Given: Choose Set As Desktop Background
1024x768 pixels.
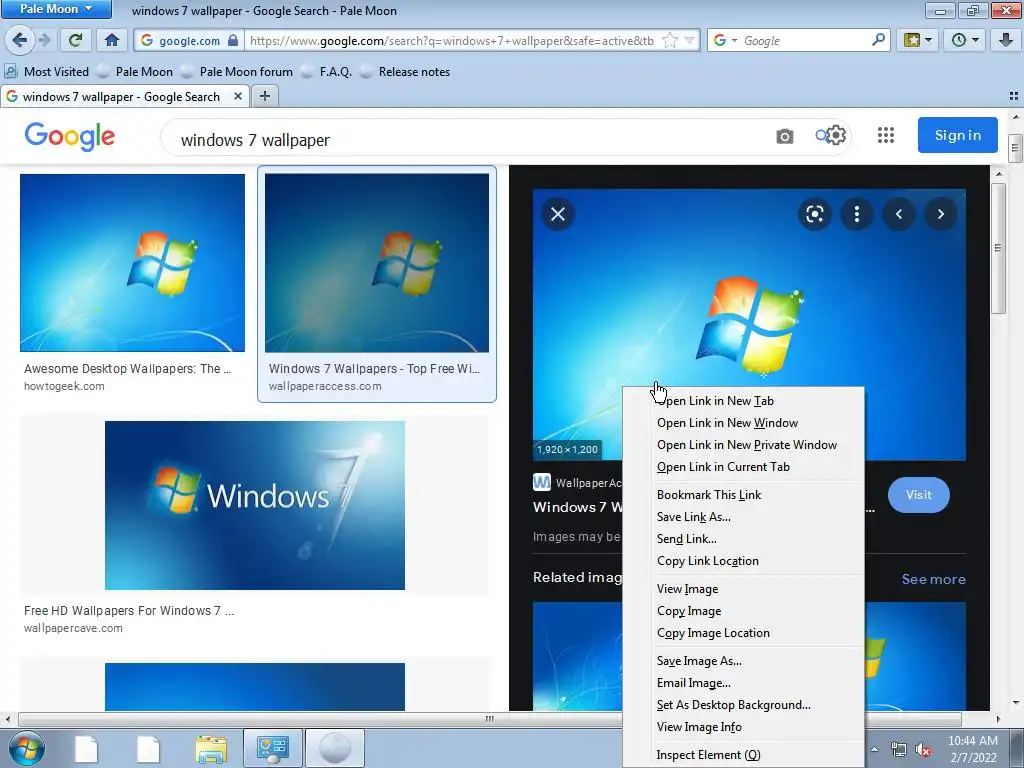Looking at the screenshot, I should coord(743,705).
